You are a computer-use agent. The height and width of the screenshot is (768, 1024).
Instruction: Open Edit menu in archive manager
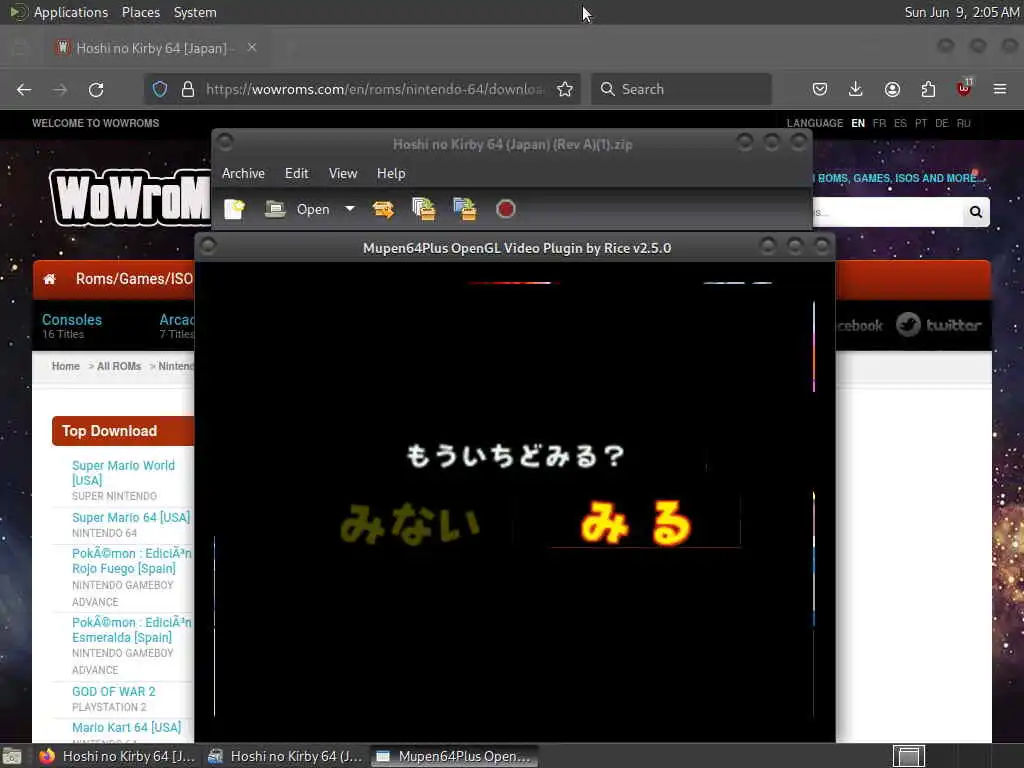[x=296, y=173]
